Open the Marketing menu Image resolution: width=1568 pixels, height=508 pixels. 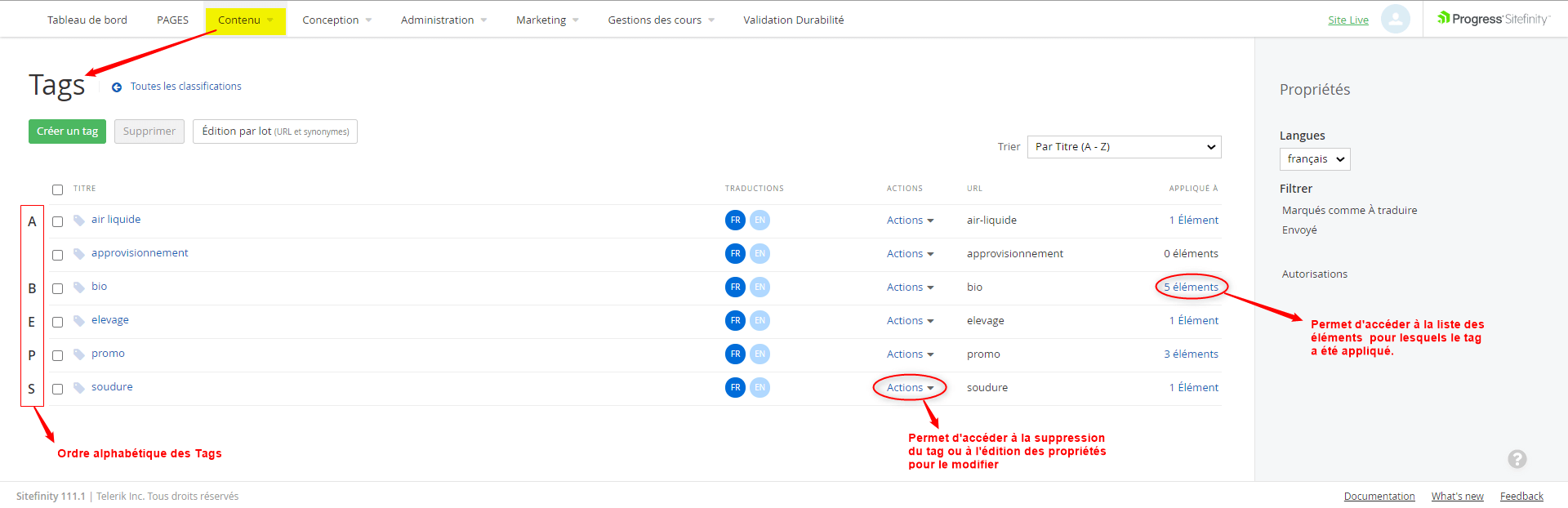pyautogui.click(x=546, y=20)
